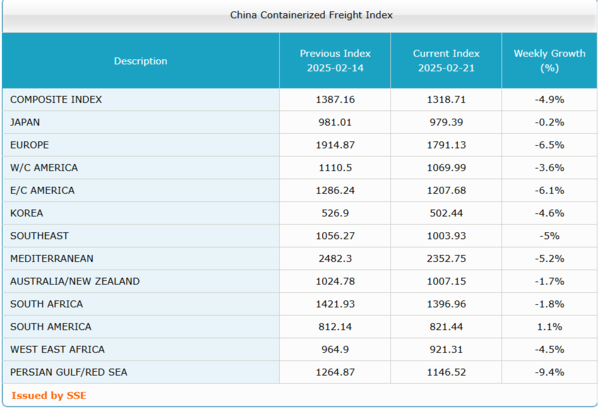This screenshot has width=600, height=409.
Task: Click the China Containerized Freight Index title
Action: 298,15
